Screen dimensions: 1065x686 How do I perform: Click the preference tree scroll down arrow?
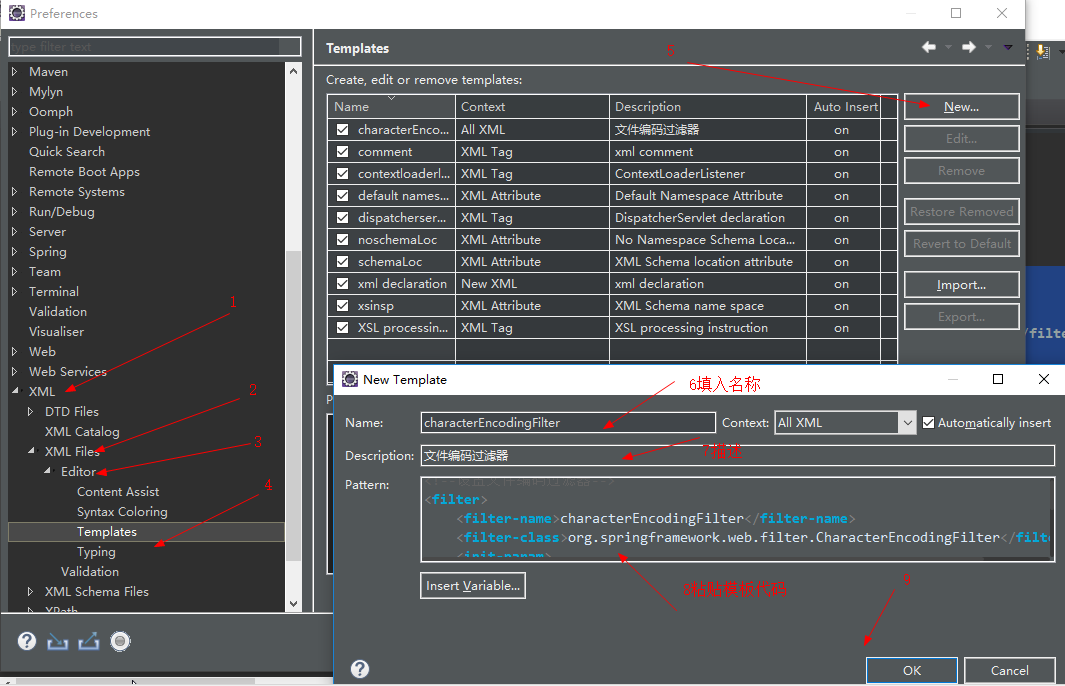click(x=293, y=603)
